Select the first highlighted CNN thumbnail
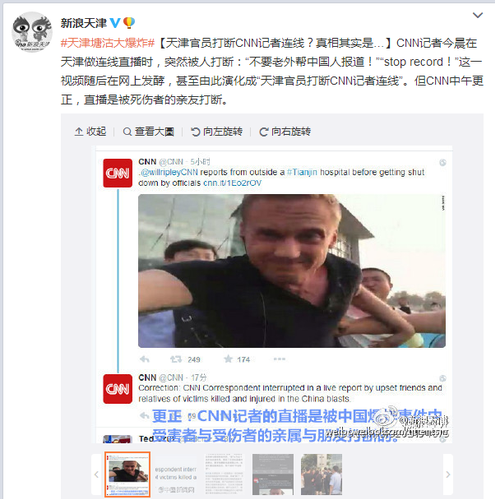 [128, 474]
